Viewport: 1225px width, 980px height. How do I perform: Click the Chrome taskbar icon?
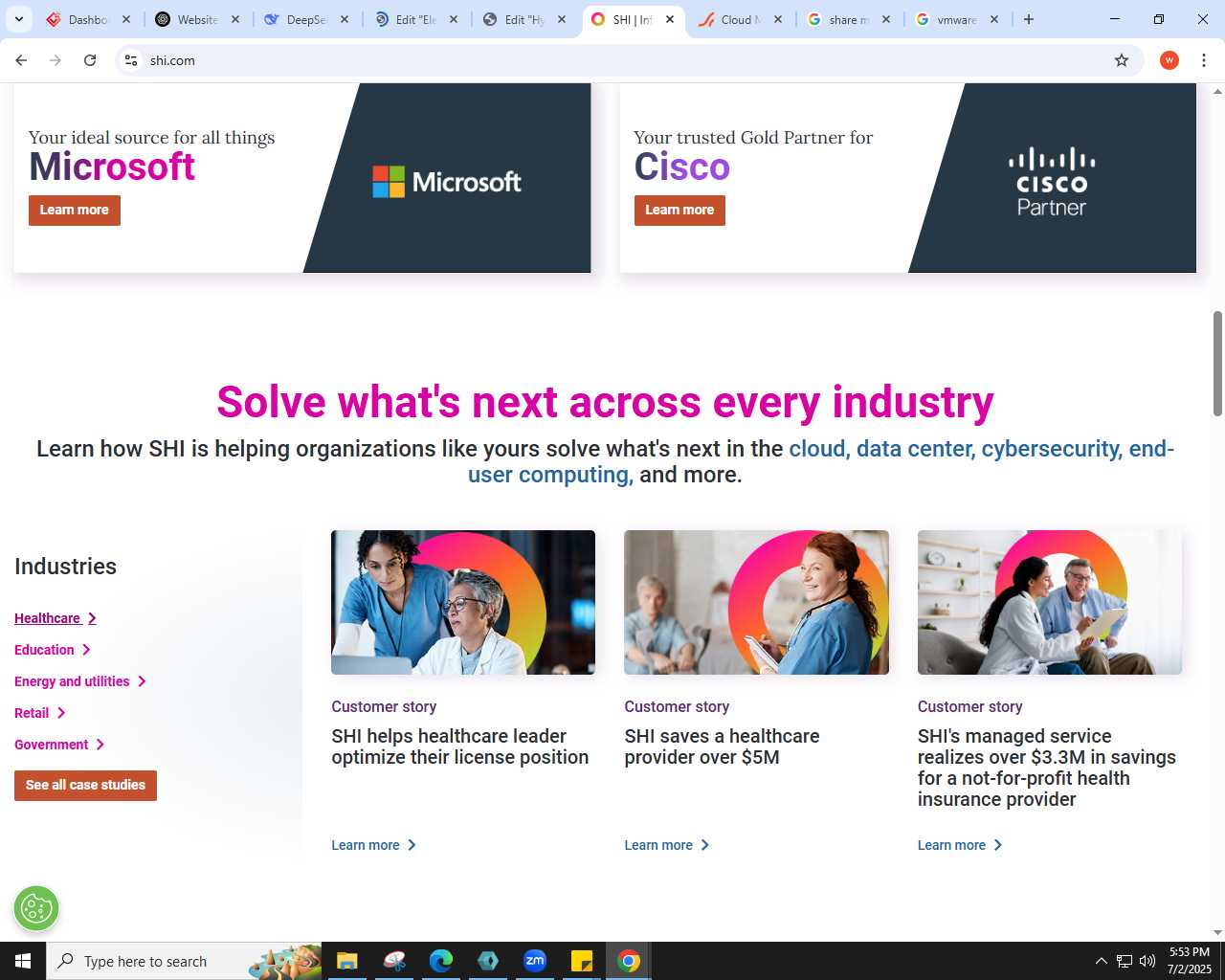[629, 961]
